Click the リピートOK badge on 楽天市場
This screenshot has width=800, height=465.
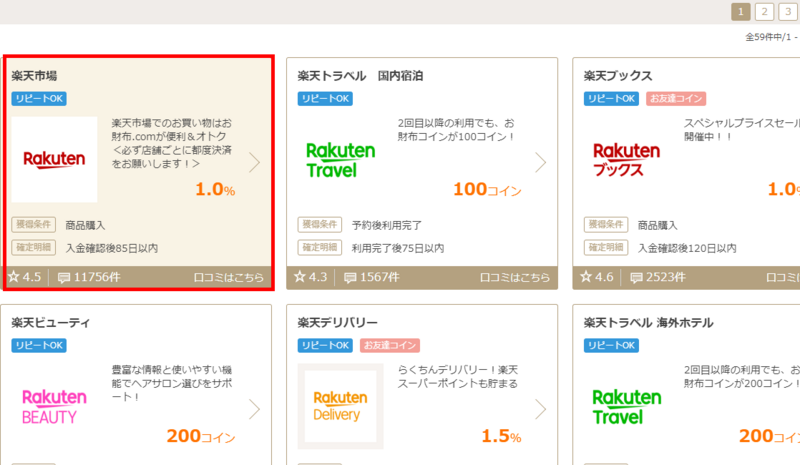point(39,99)
